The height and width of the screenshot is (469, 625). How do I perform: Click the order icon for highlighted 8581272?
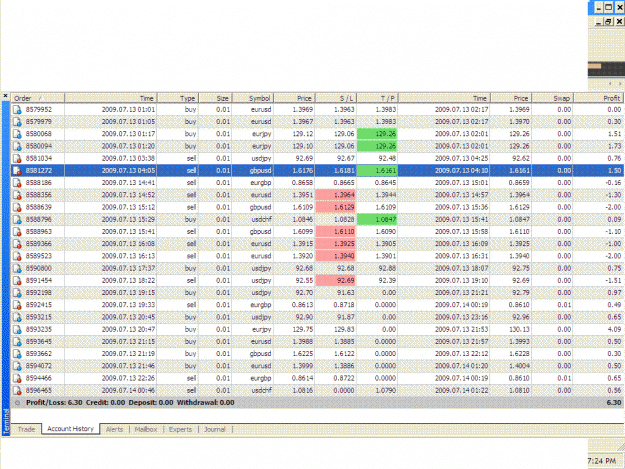point(17,171)
